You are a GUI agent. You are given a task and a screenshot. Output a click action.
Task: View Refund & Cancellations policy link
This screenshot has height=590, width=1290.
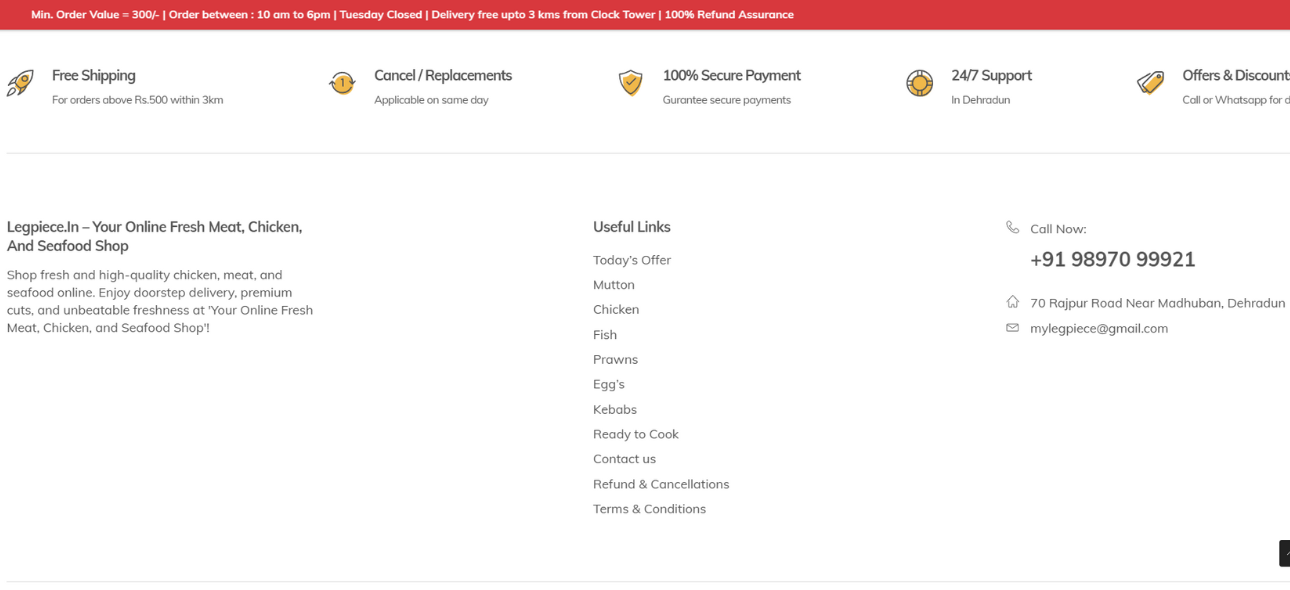(x=660, y=484)
